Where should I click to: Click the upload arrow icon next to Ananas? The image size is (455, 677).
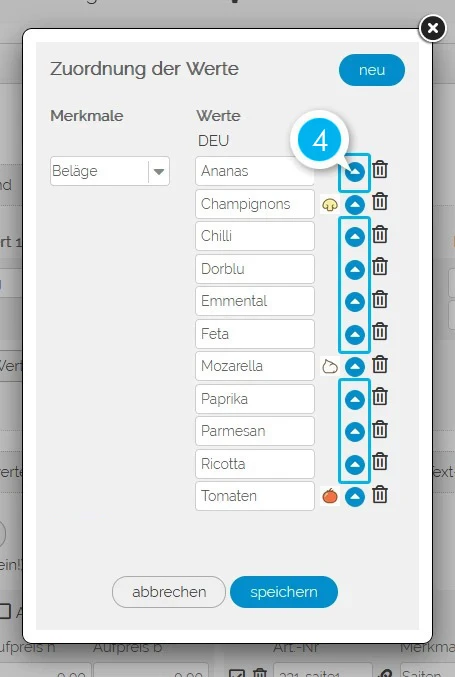coord(355,172)
